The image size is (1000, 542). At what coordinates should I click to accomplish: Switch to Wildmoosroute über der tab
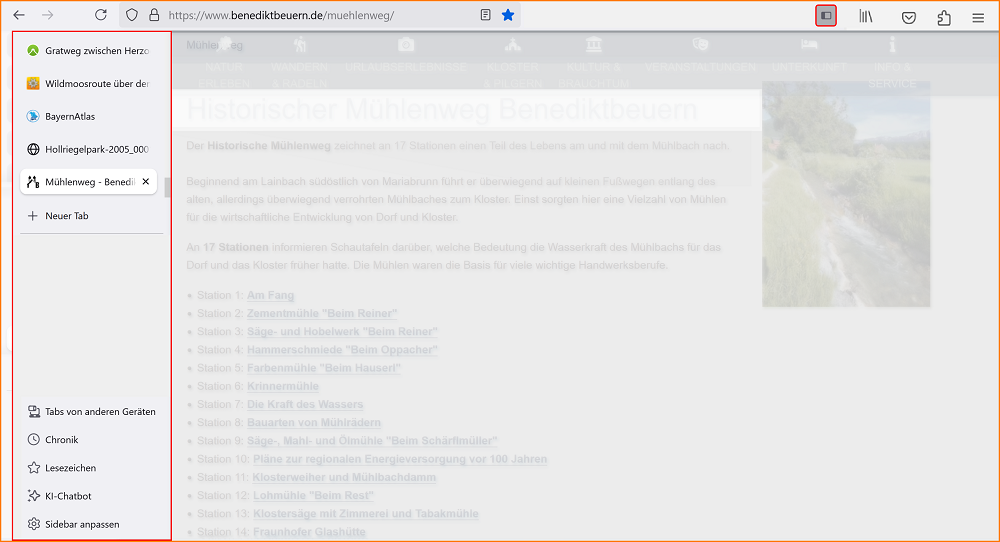click(x=89, y=84)
